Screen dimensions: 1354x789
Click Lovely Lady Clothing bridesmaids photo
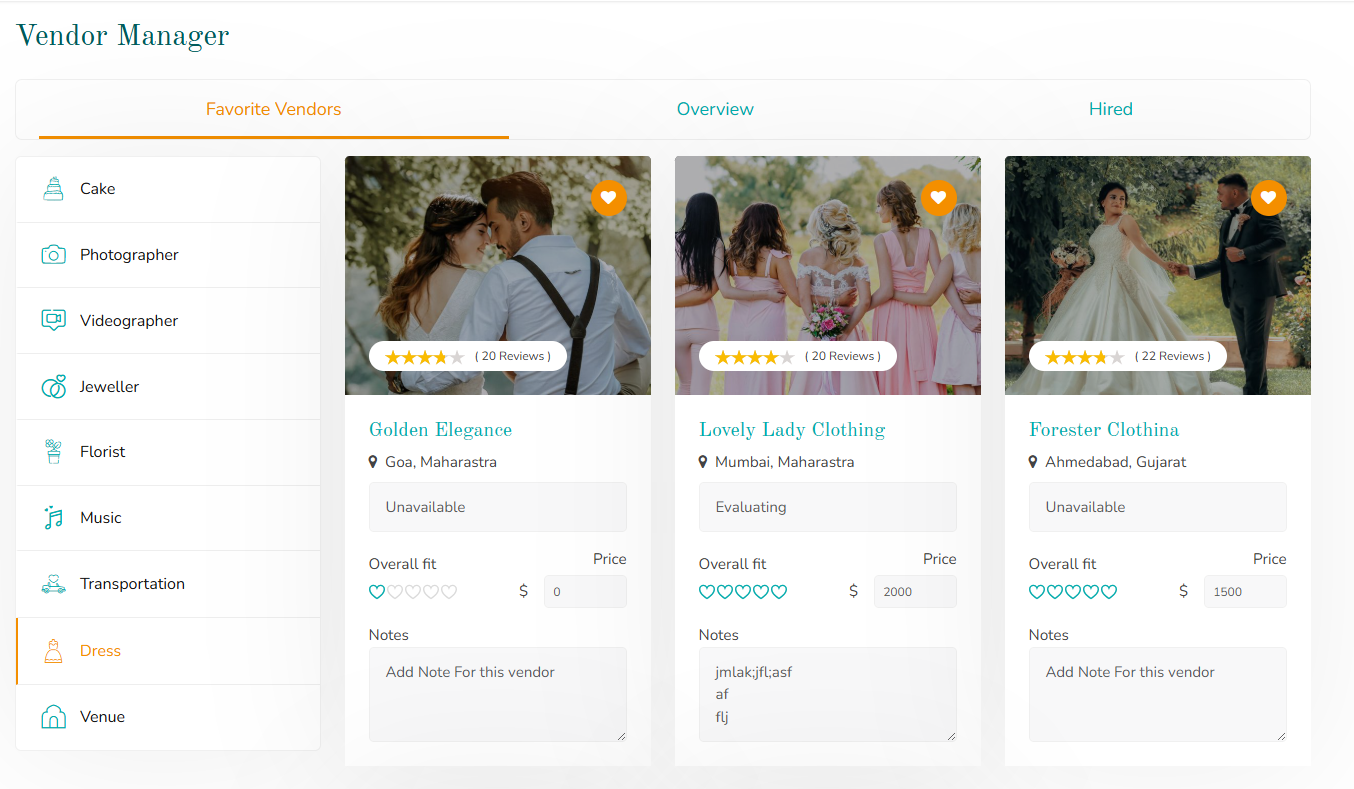(828, 275)
